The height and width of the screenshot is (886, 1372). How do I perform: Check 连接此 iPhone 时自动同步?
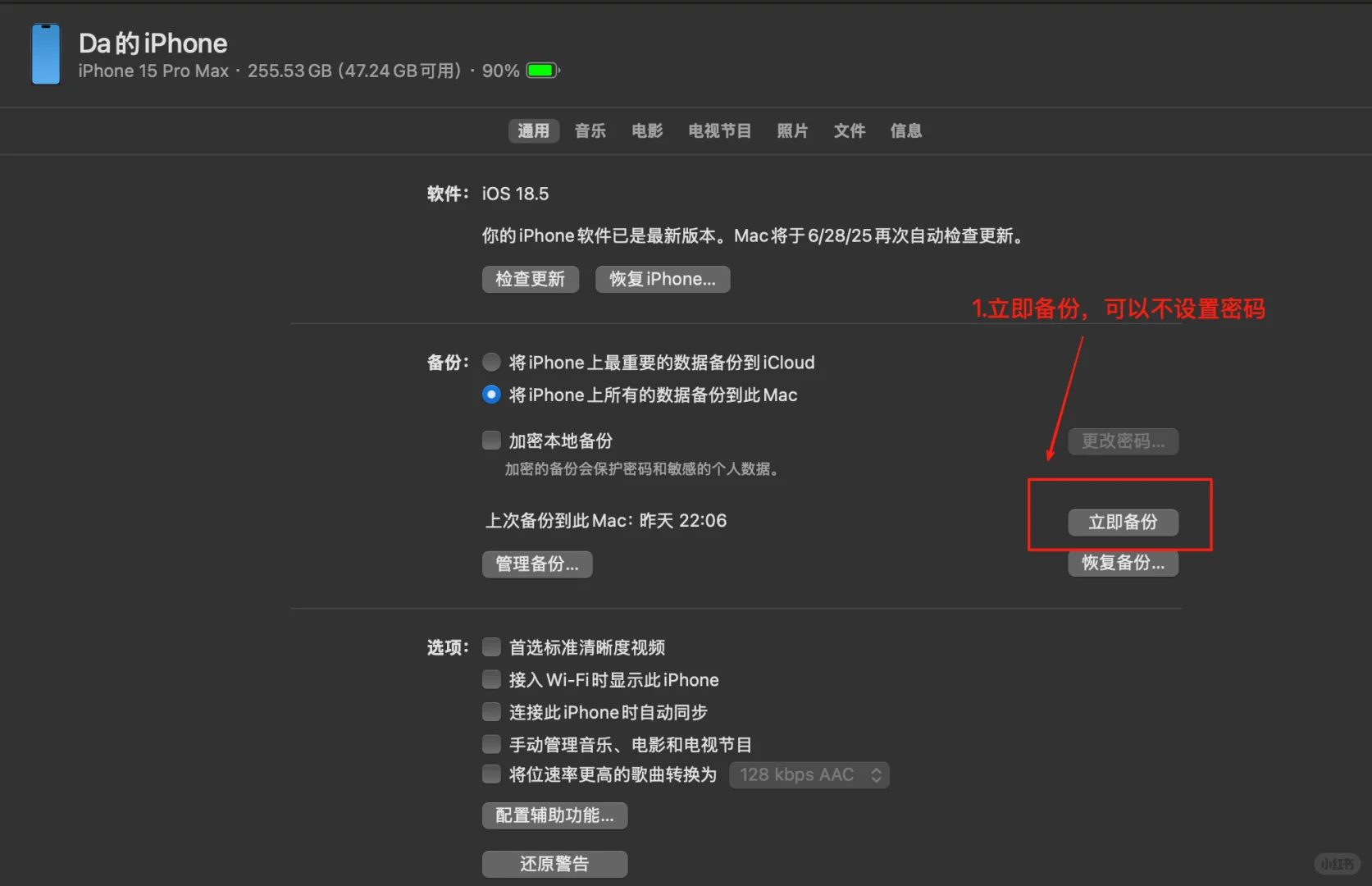pos(491,711)
